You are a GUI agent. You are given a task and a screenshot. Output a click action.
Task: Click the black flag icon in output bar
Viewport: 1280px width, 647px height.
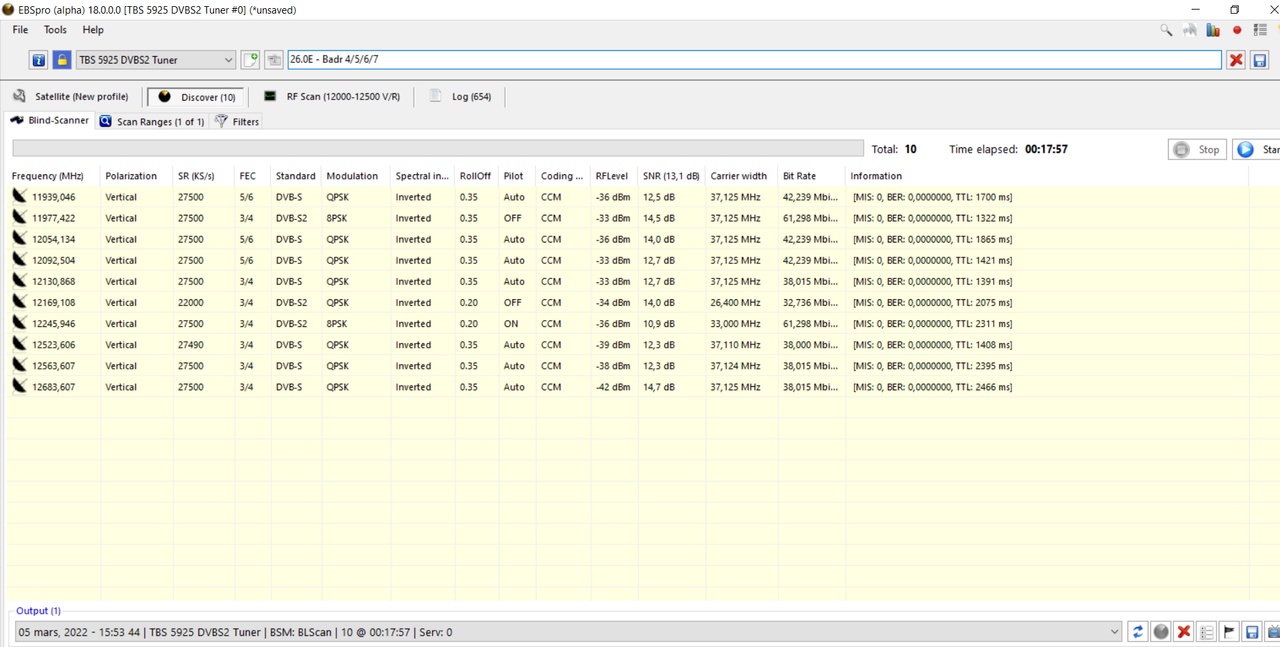coord(1230,632)
